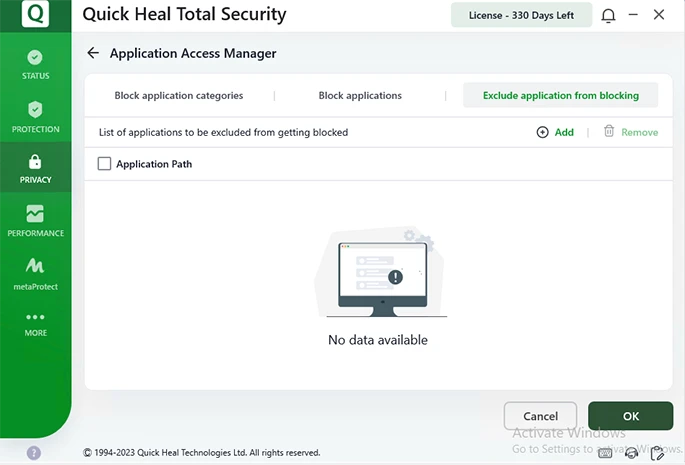Viewport: 685px width, 465px height.
Task: Tick the Application Path checkbox
Action: coord(104,164)
